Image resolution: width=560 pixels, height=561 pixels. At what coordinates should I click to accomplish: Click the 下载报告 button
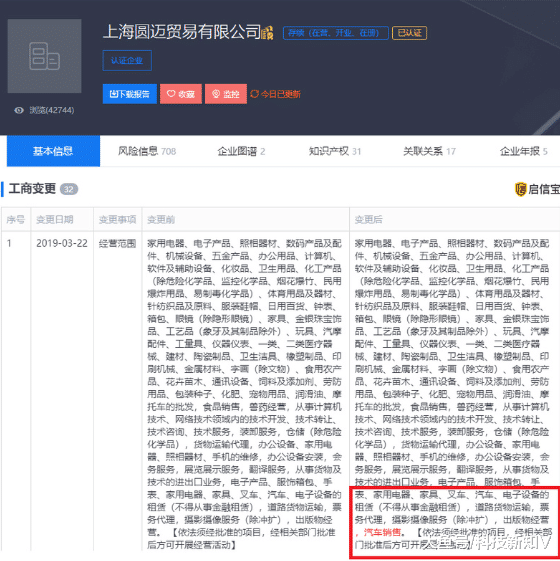pyautogui.click(x=130, y=94)
